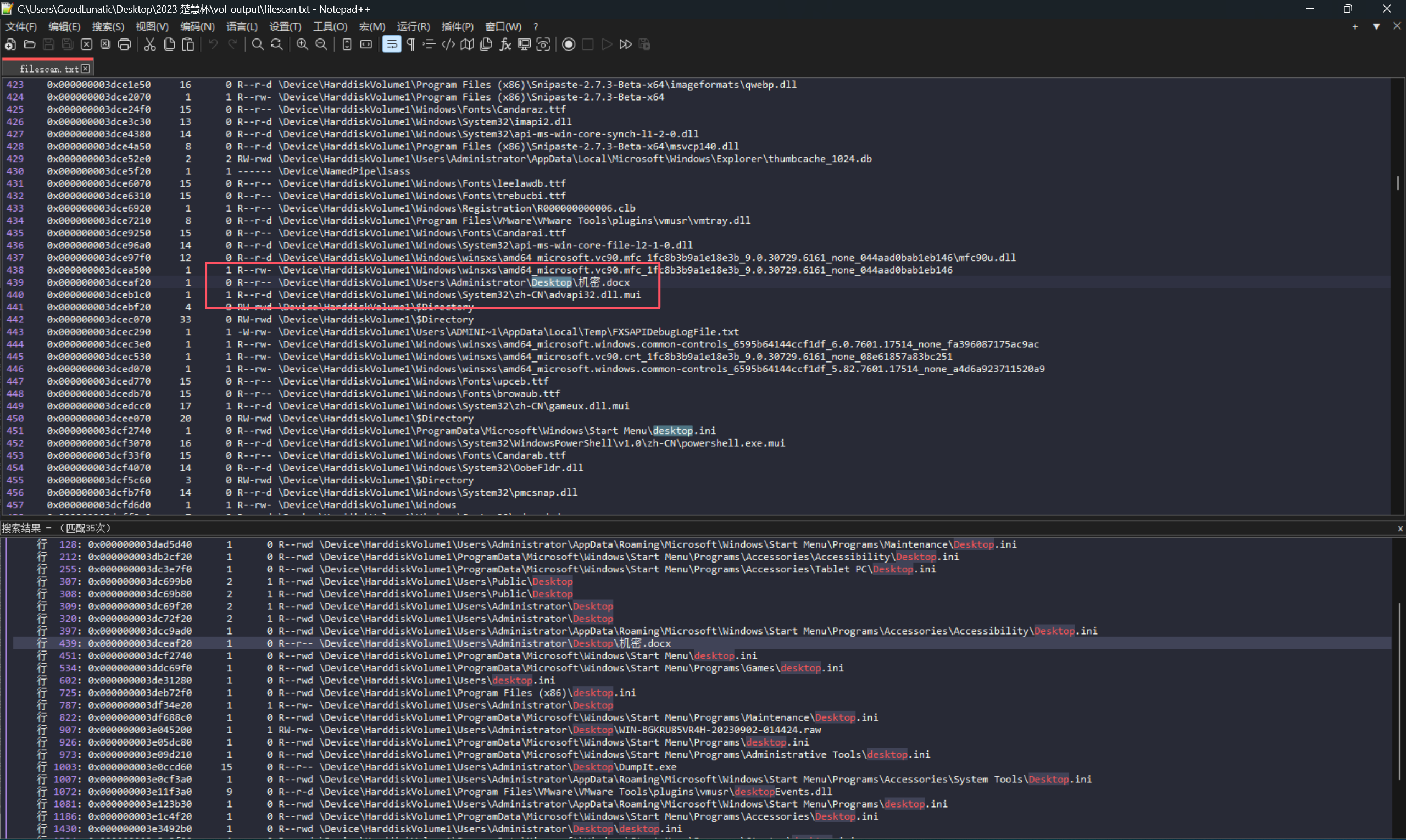Click the Close All documents icon
The image size is (1407, 840).
pos(105,44)
